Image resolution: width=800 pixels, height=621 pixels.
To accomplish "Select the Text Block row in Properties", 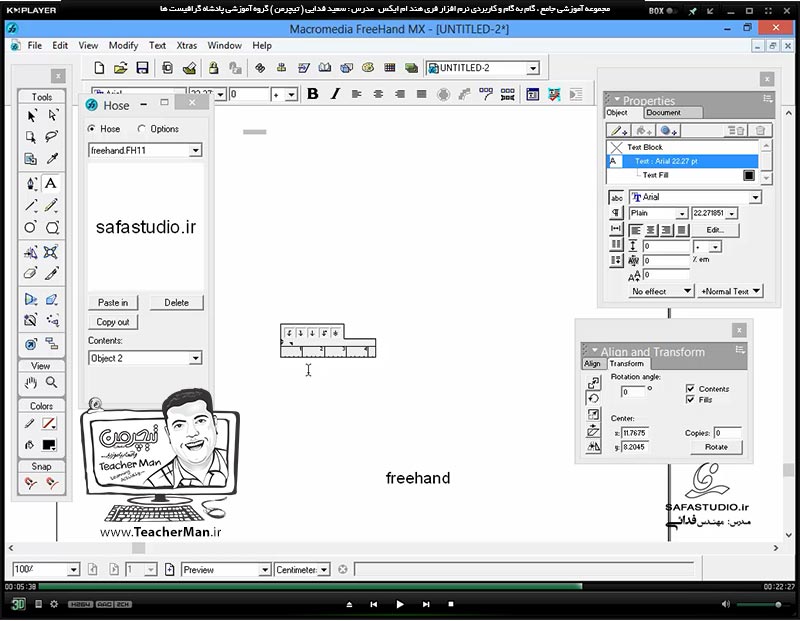I will click(682, 147).
